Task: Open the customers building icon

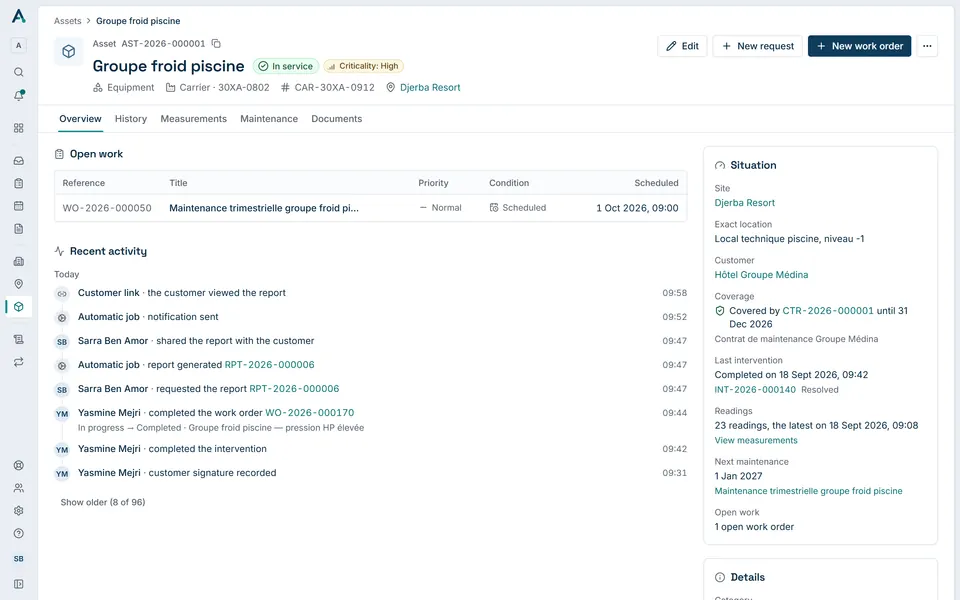Action: pos(18,261)
